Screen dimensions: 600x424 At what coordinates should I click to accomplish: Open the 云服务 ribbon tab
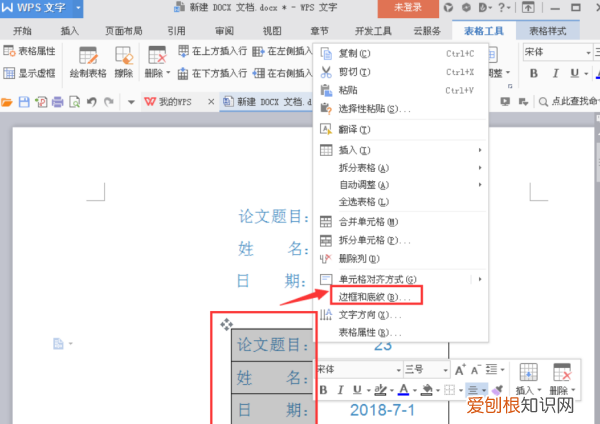[x=427, y=31]
